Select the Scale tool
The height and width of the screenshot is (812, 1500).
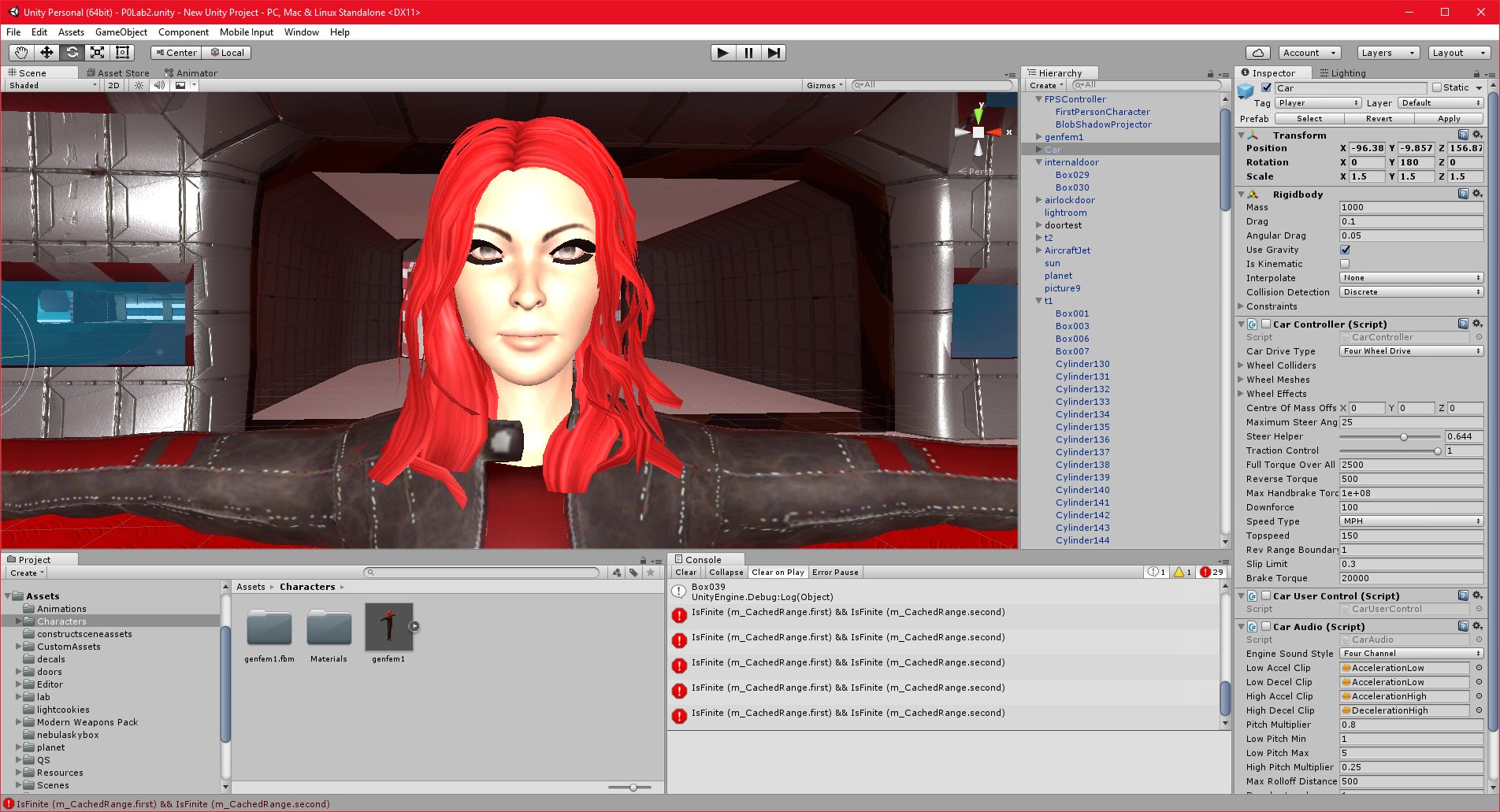(97, 53)
